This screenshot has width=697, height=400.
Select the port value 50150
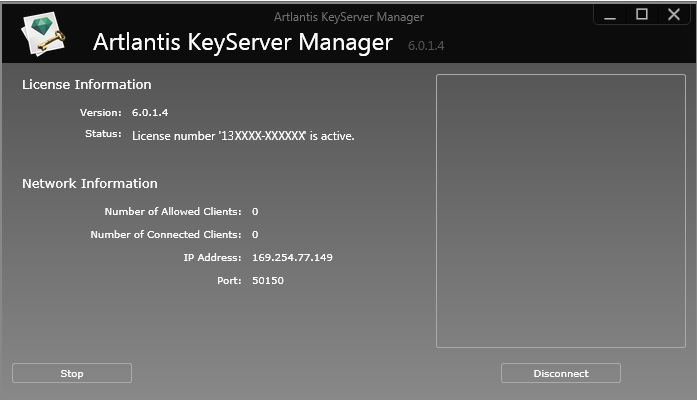pyautogui.click(x=268, y=280)
